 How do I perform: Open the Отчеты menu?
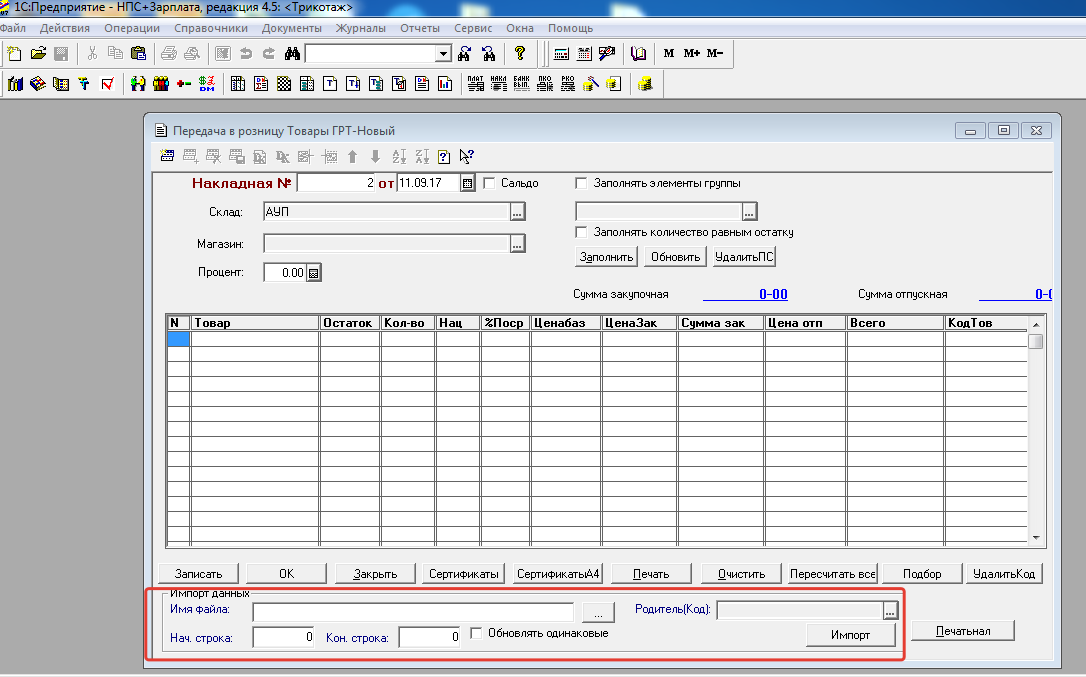coord(419,28)
